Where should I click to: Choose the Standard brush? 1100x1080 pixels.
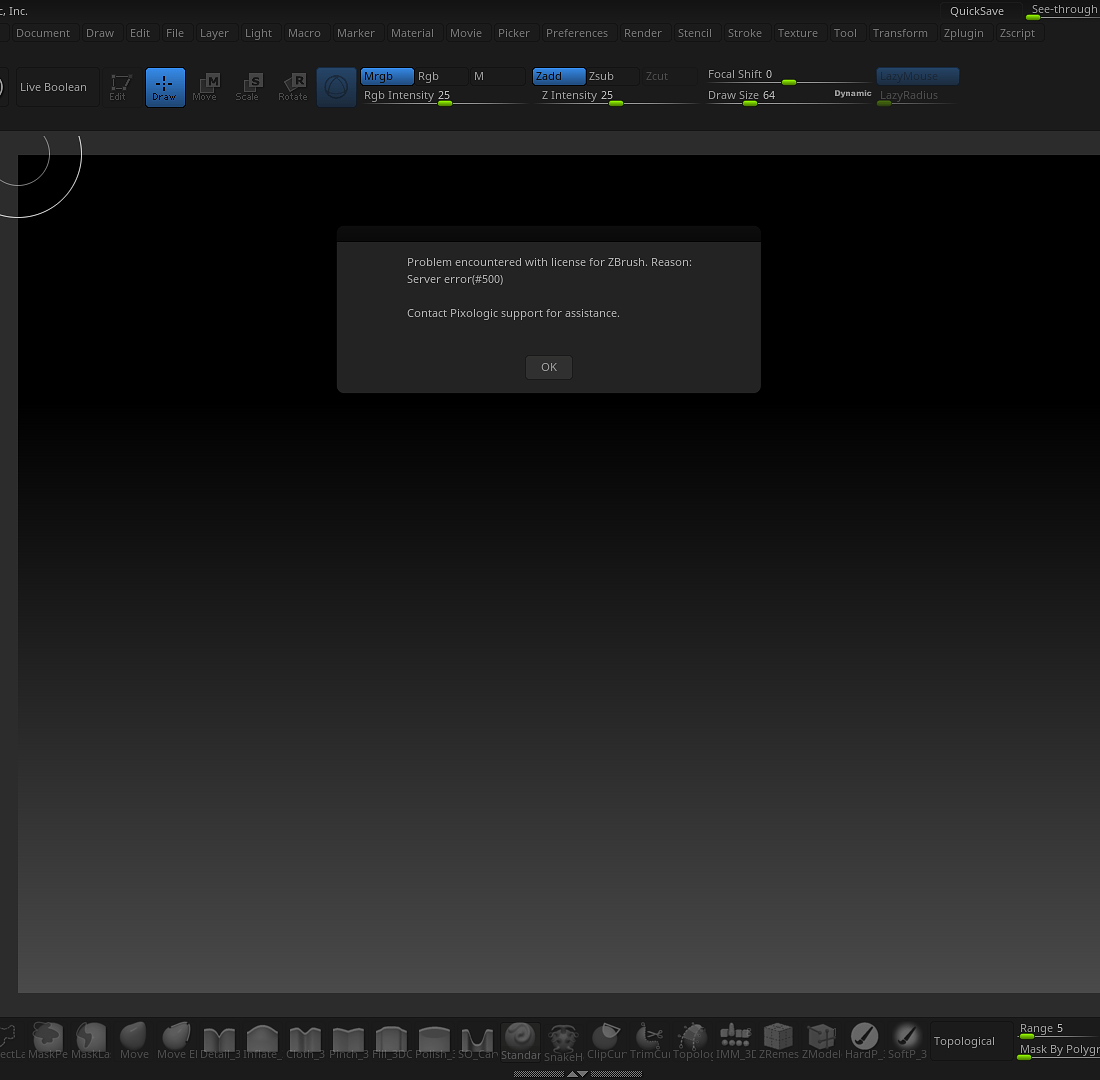[521, 1041]
